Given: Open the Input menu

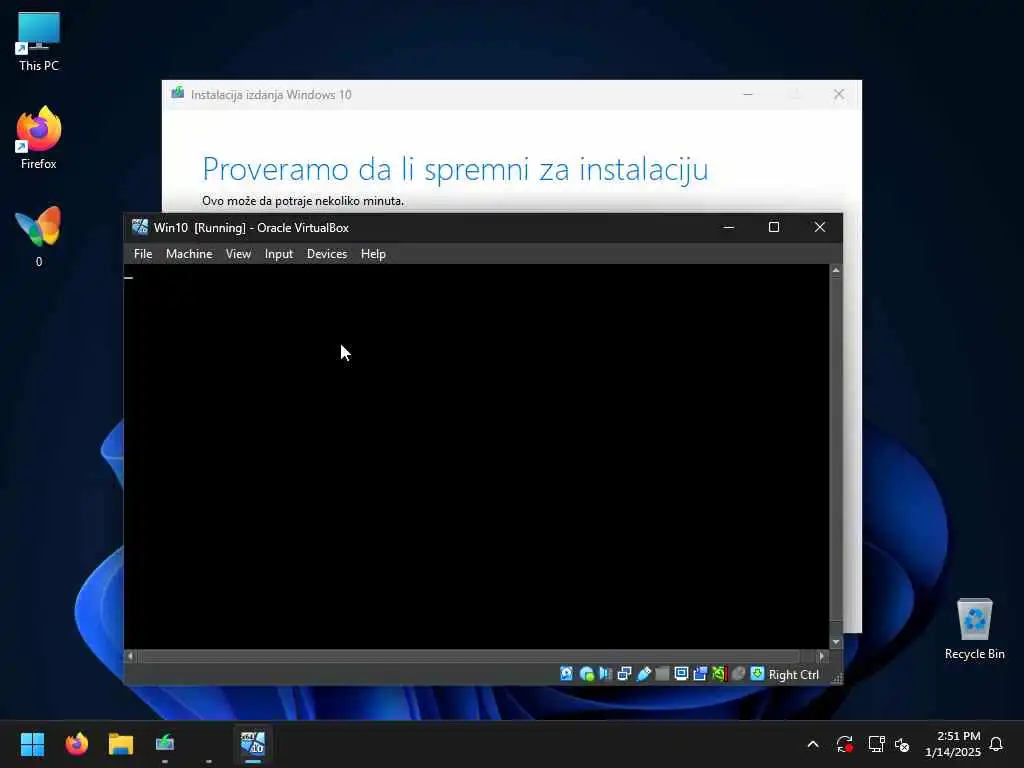Looking at the screenshot, I should click(279, 254).
